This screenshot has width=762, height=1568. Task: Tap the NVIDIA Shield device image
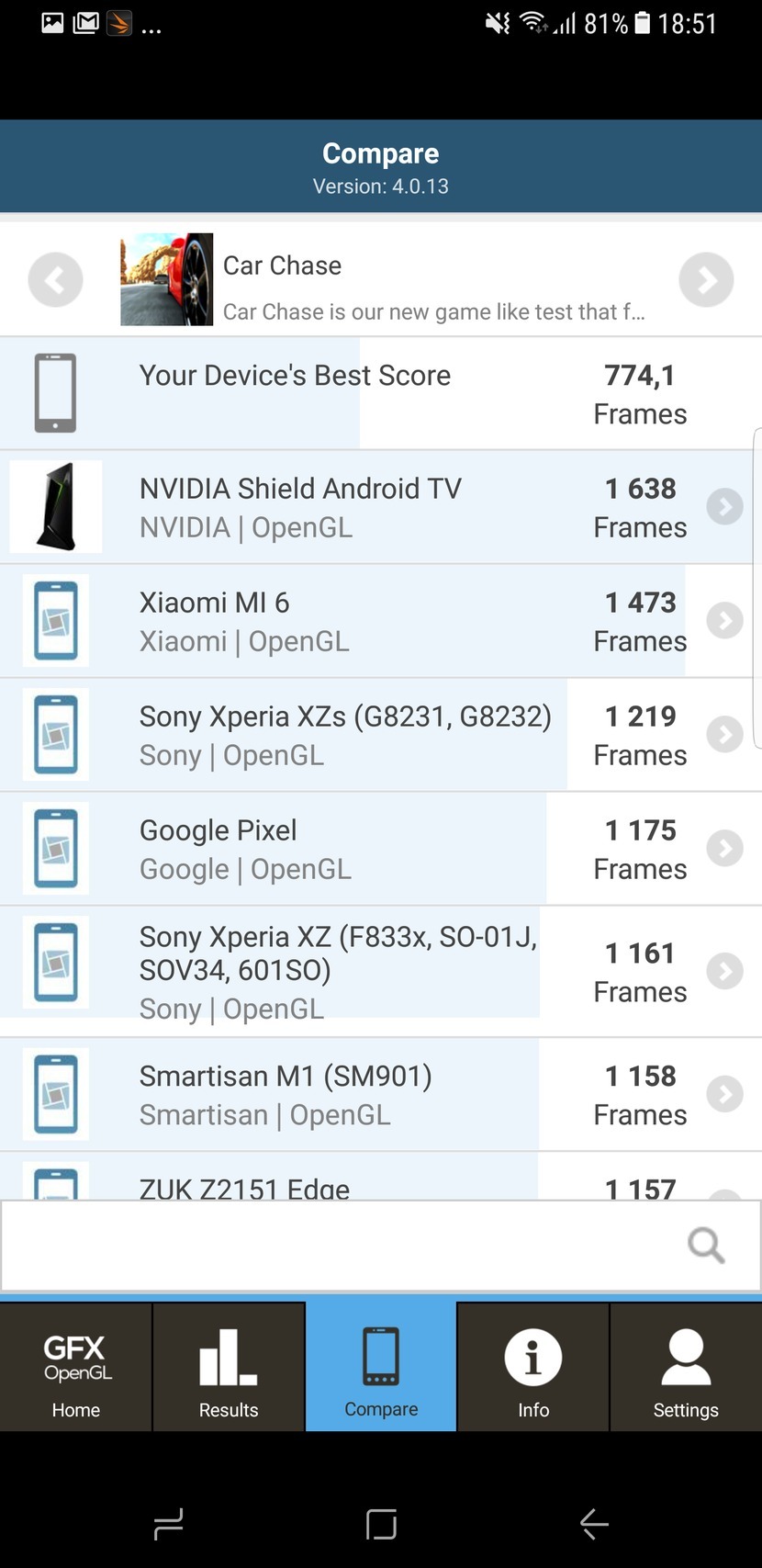(x=56, y=506)
